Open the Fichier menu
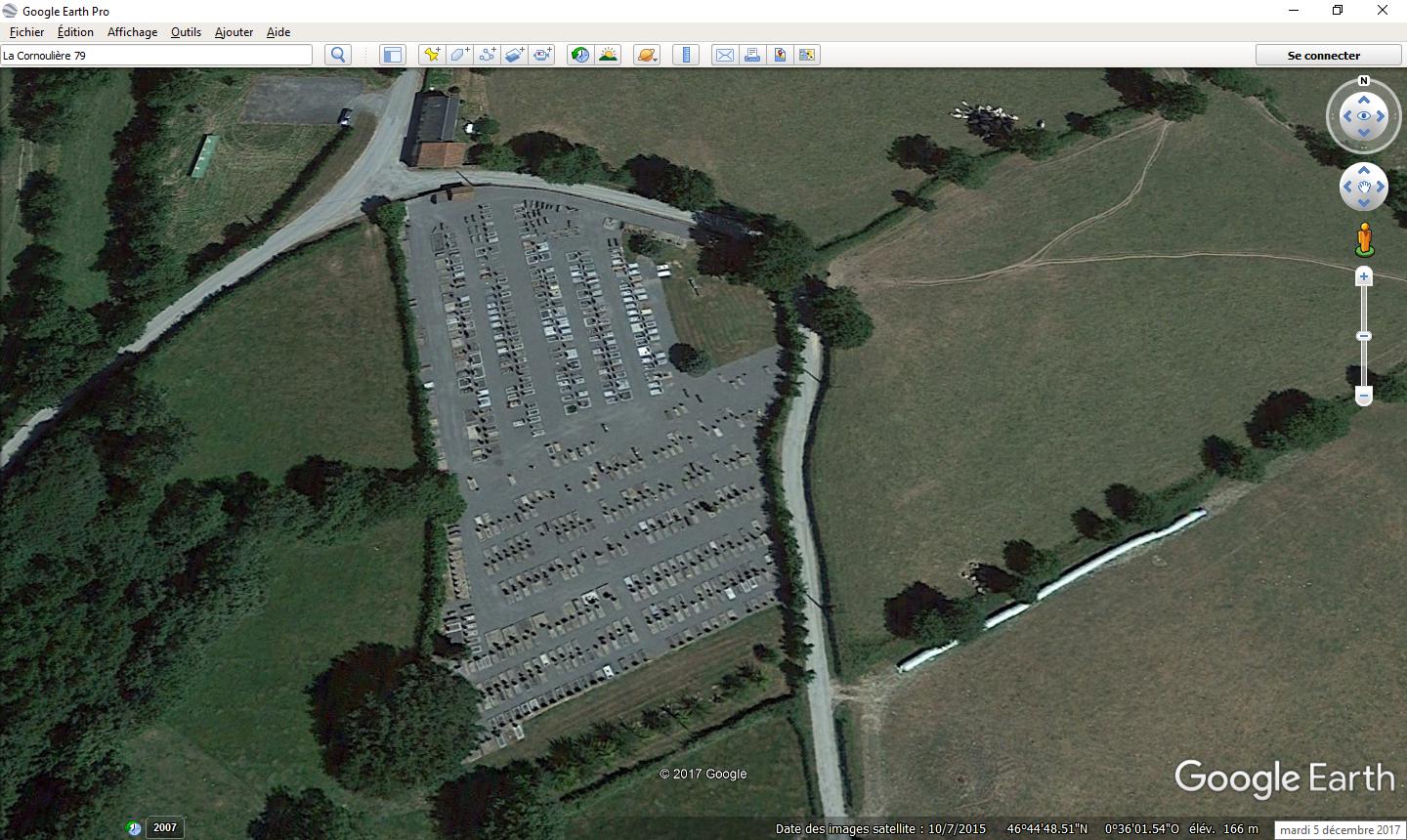 point(26,32)
